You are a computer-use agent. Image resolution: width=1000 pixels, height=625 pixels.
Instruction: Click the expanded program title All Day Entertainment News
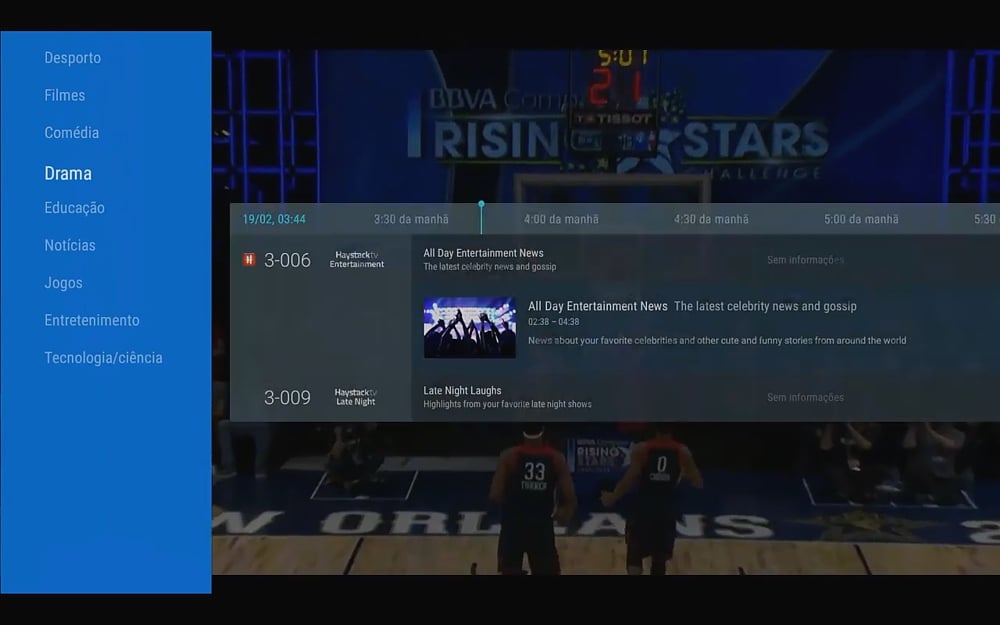(x=598, y=306)
